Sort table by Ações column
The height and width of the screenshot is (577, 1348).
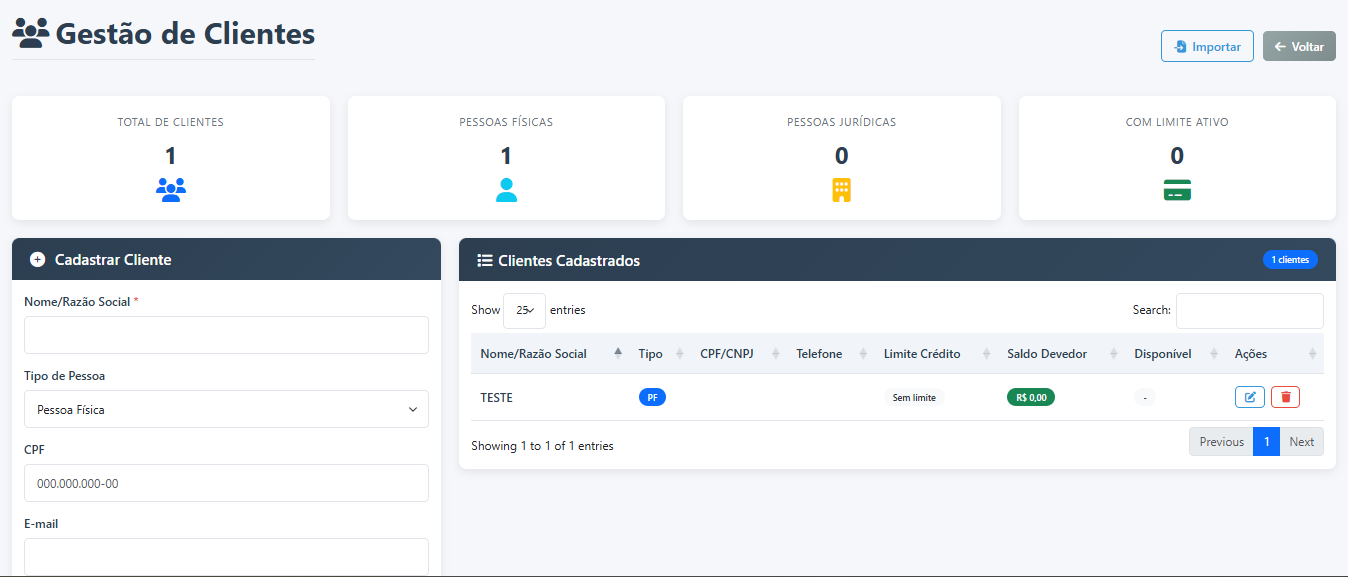[x=1274, y=354]
